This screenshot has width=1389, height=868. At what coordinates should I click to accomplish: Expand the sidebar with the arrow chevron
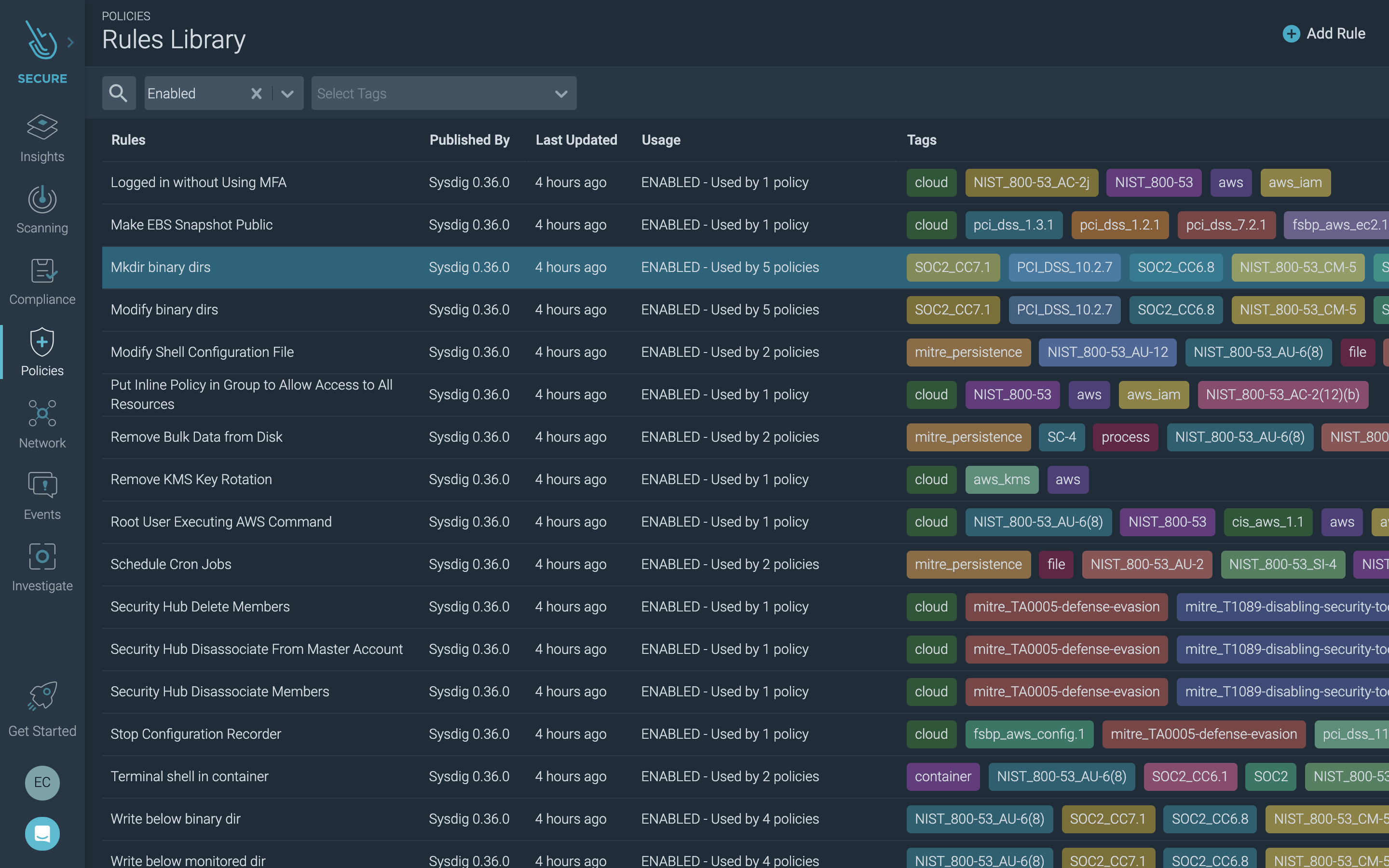click(70, 41)
